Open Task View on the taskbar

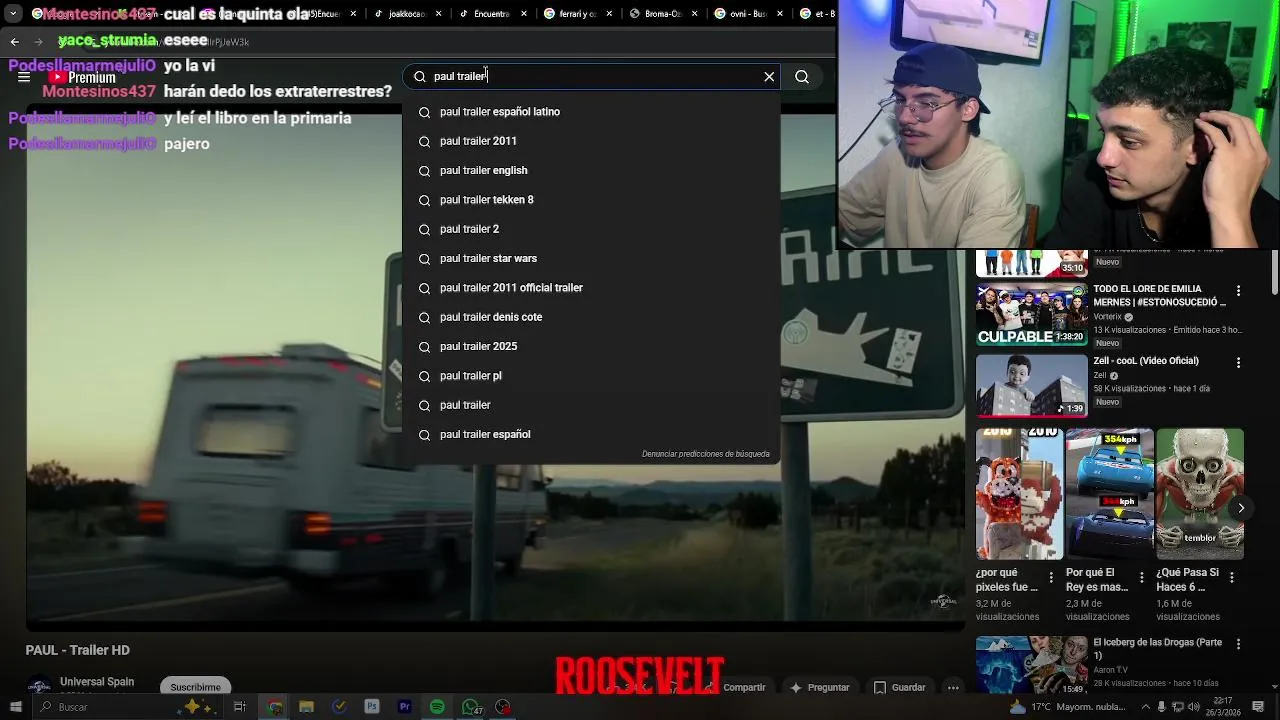click(240, 707)
